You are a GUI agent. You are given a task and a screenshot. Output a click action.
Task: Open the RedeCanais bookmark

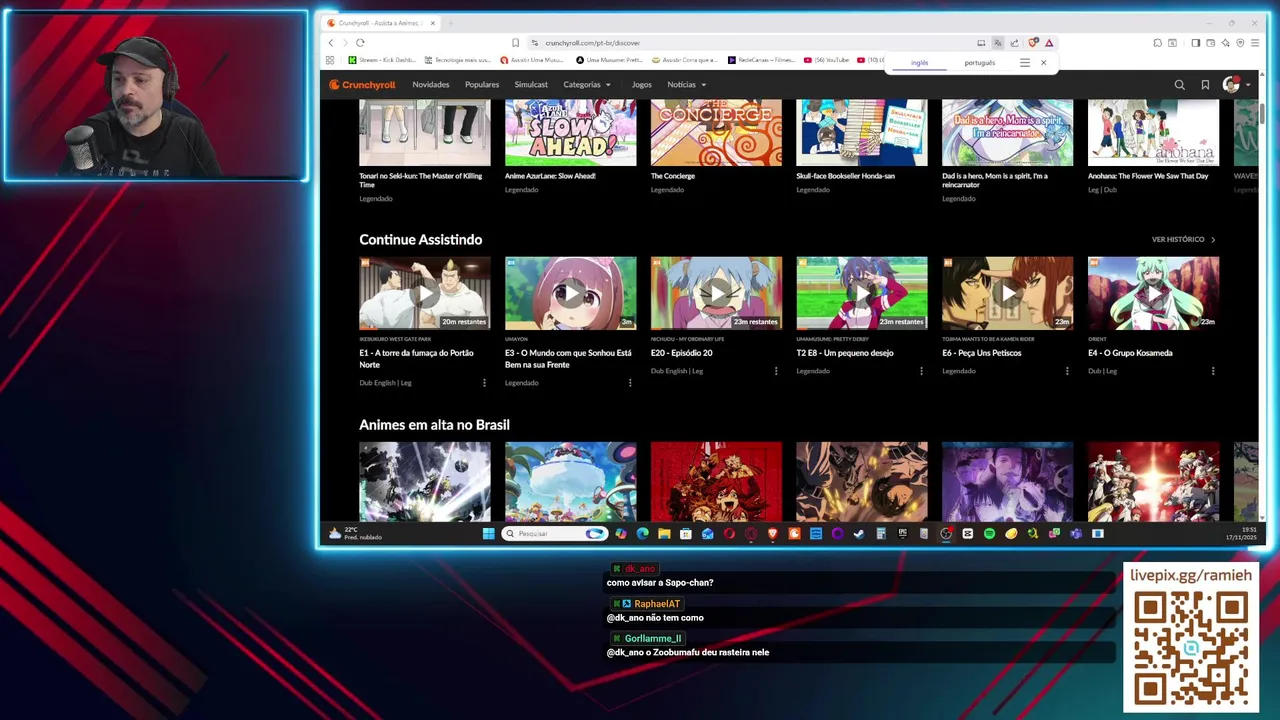tap(761, 60)
